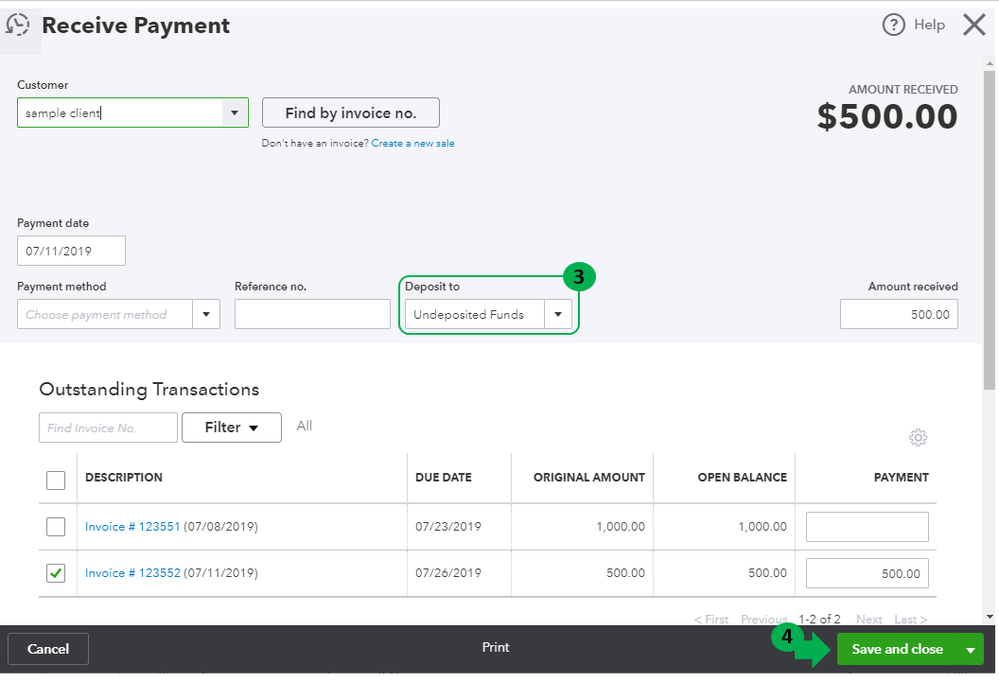999x681 pixels.
Task: Open the Deposit to dropdown
Action: tap(557, 314)
